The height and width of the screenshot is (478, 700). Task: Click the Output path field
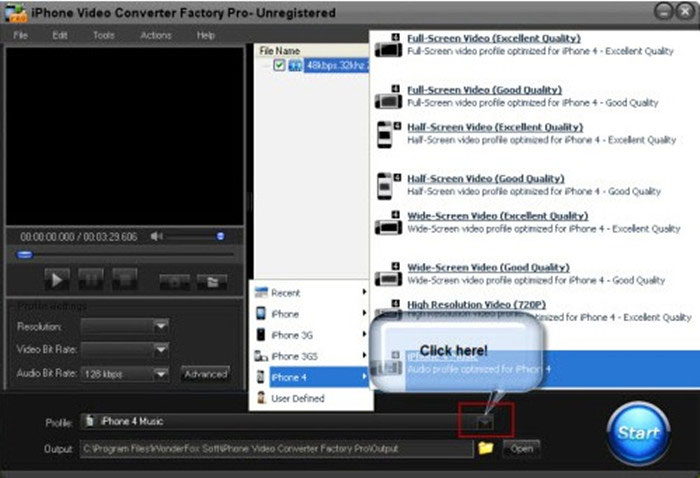tap(276, 449)
